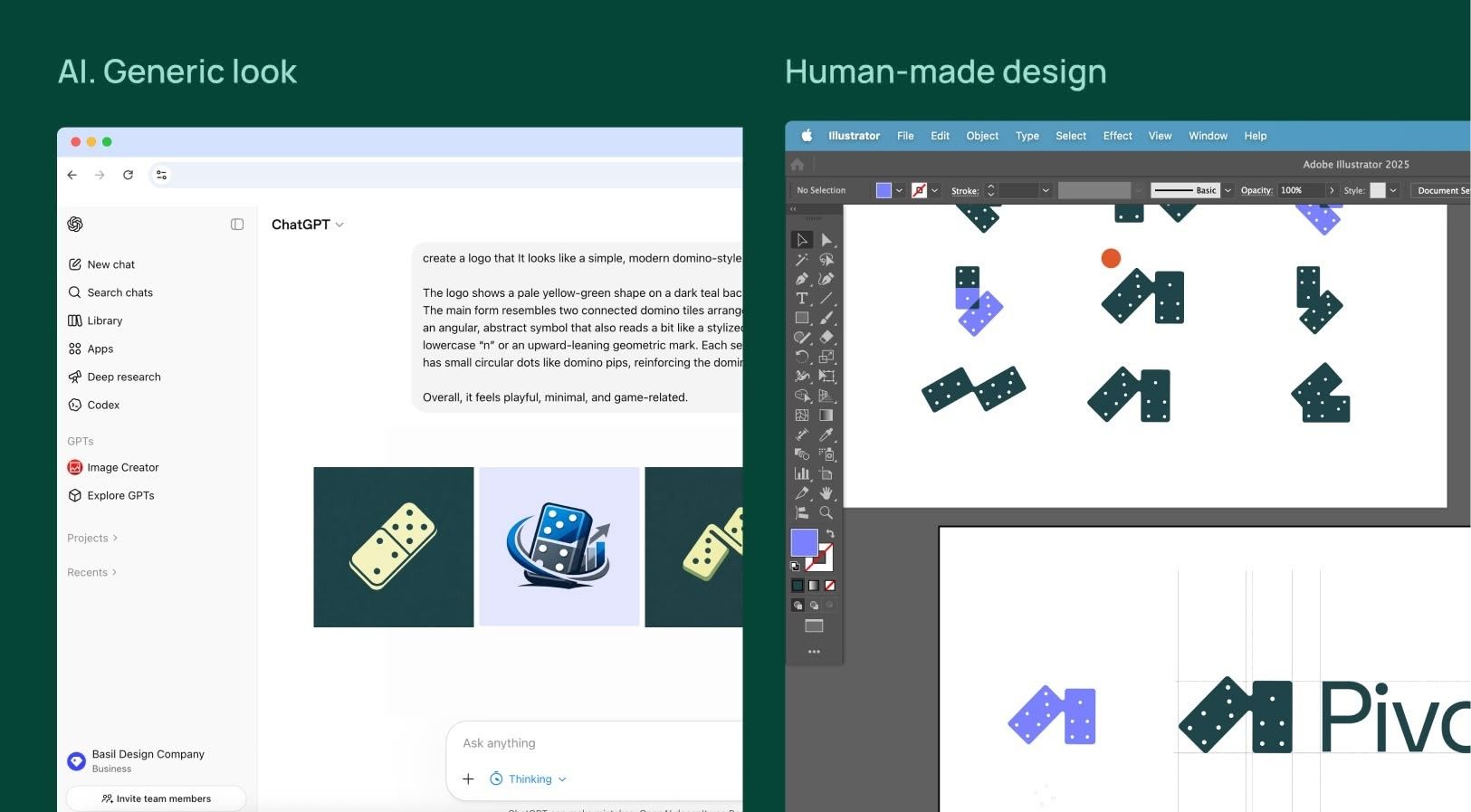
Task: Expand the Projects section in sidebar
Action: point(92,539)
